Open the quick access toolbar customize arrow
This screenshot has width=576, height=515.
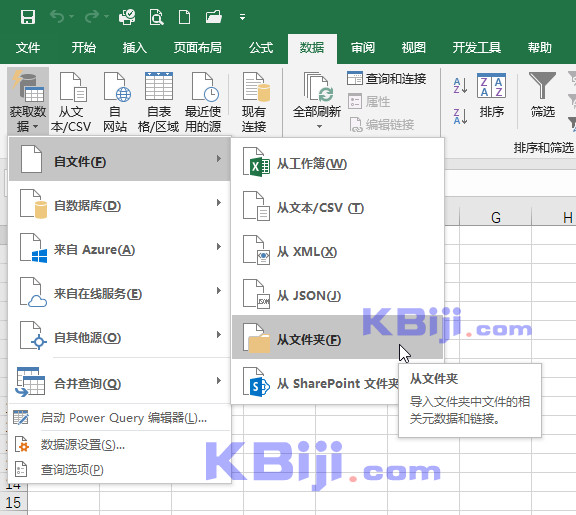[242, 17]
